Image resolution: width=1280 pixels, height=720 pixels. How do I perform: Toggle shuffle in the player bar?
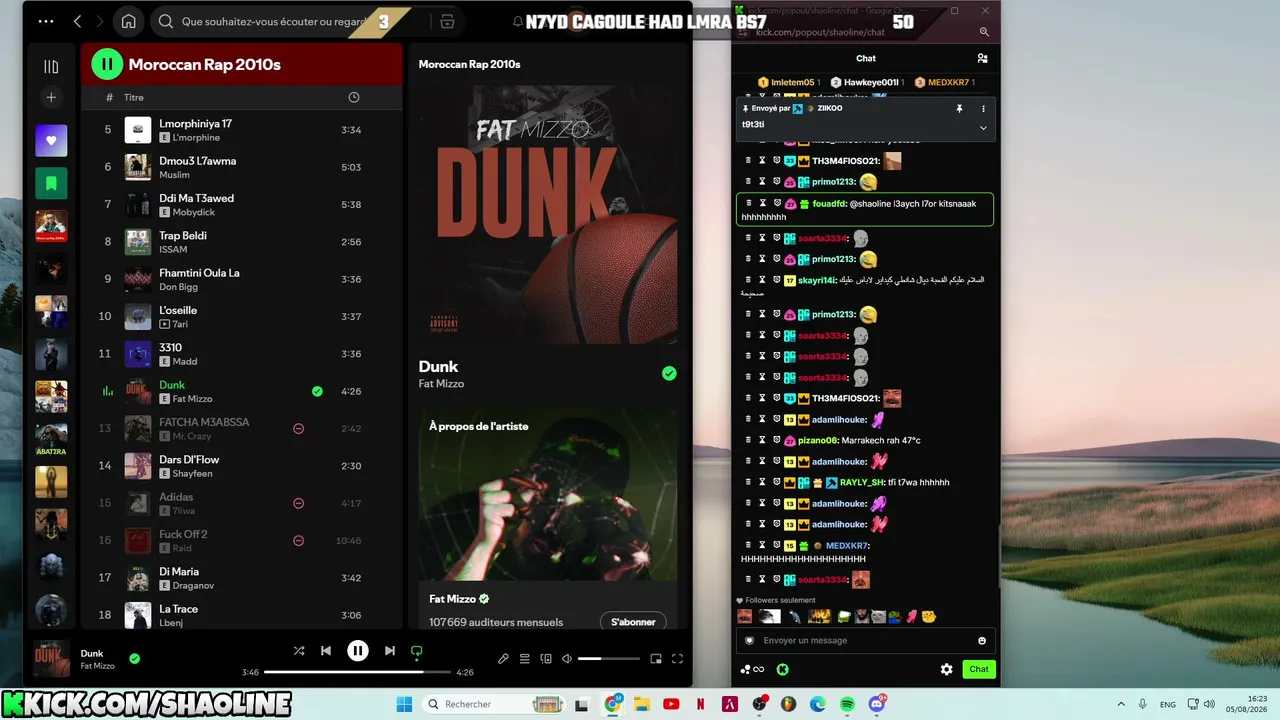pos(298,650)
